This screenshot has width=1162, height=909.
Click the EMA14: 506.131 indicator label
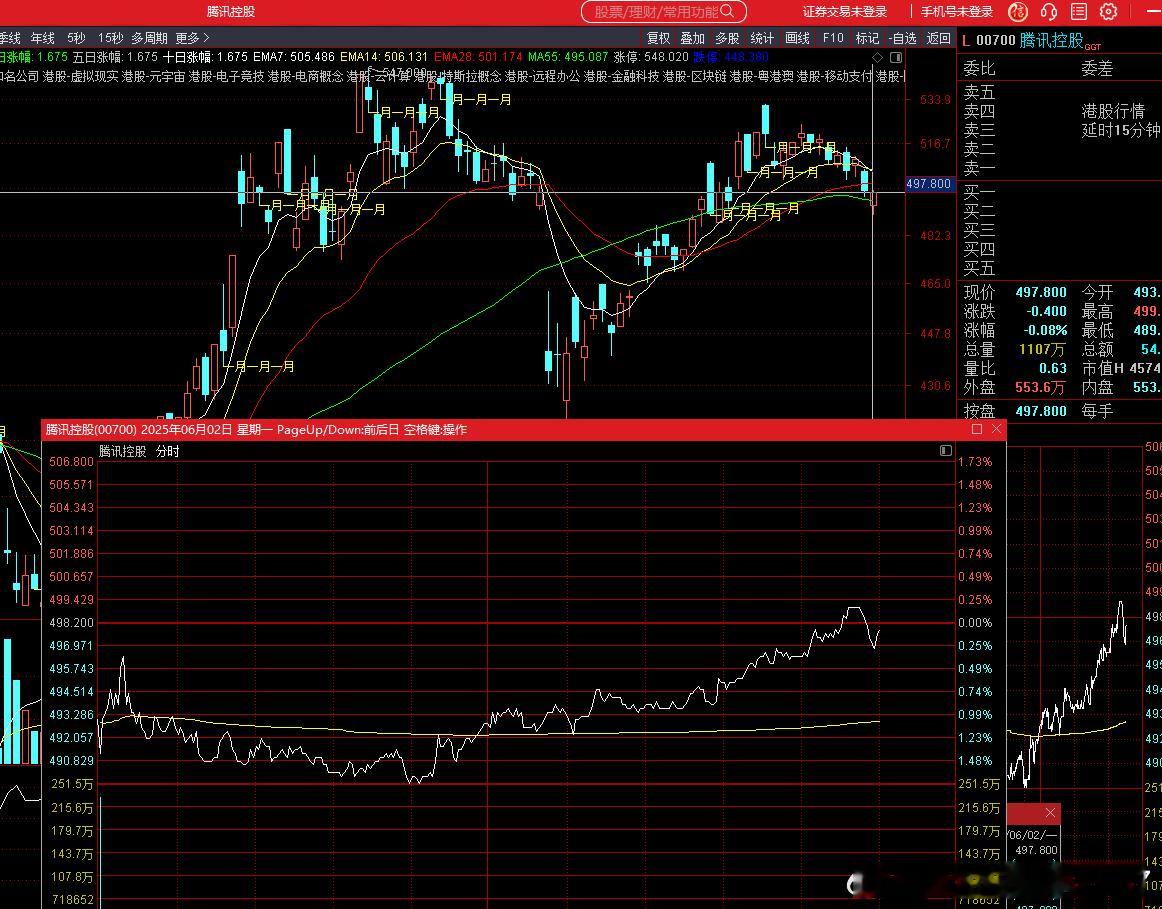384,57
